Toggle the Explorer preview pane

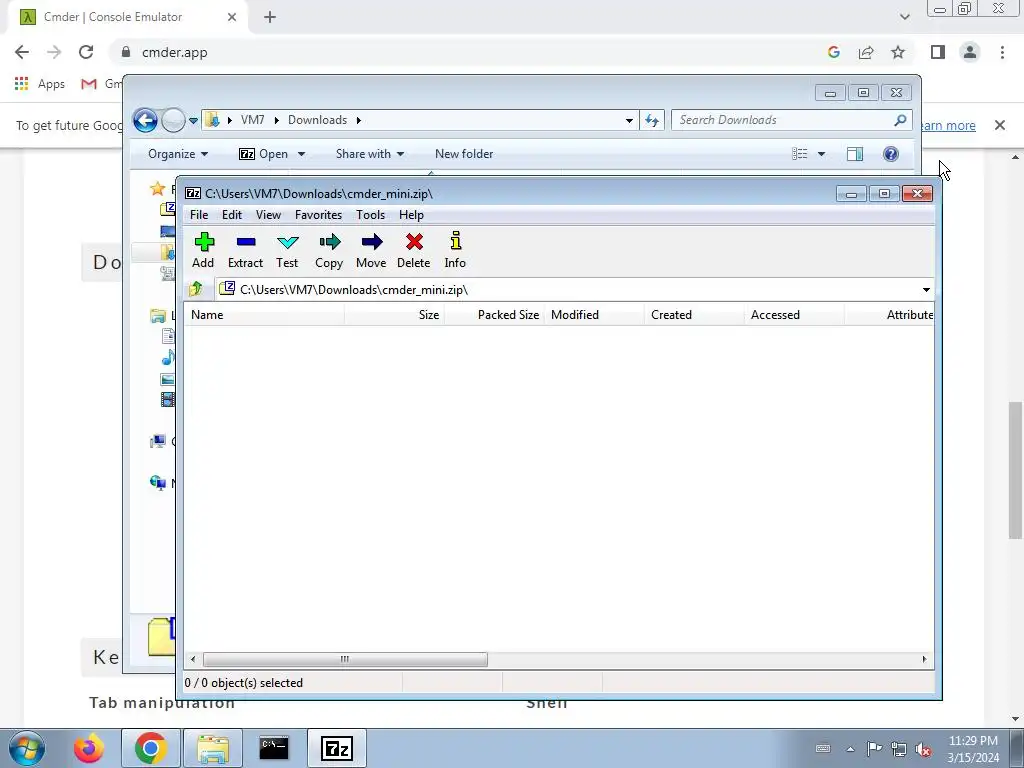click(x=855, y=154)
